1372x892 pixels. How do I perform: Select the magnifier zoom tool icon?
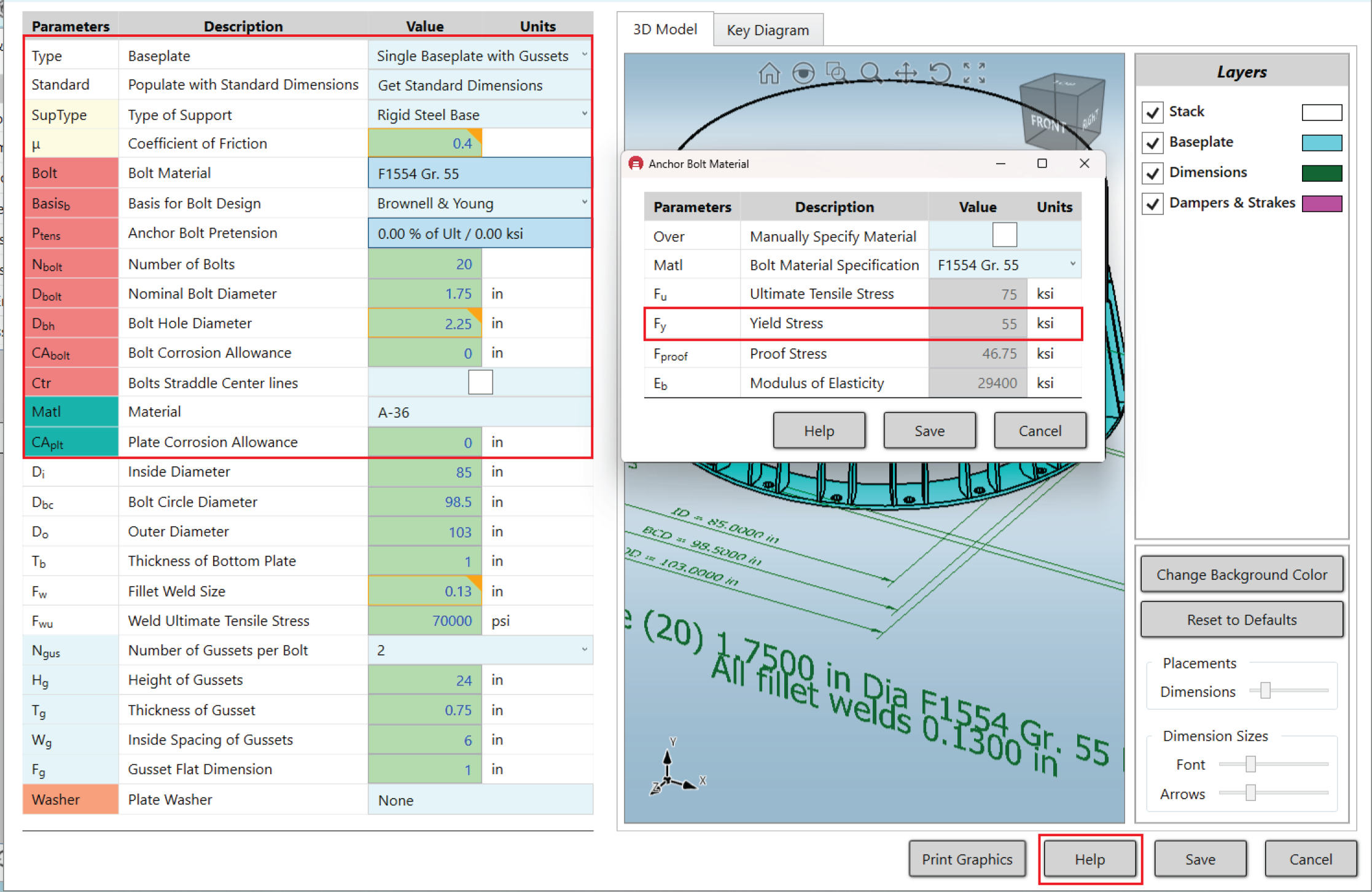[x=870, y=73]
